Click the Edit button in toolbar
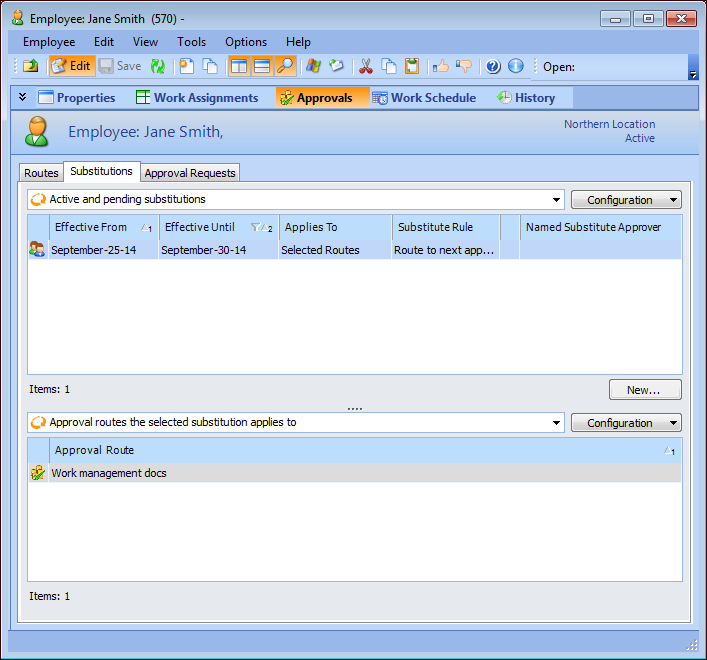 pos(71,66)
